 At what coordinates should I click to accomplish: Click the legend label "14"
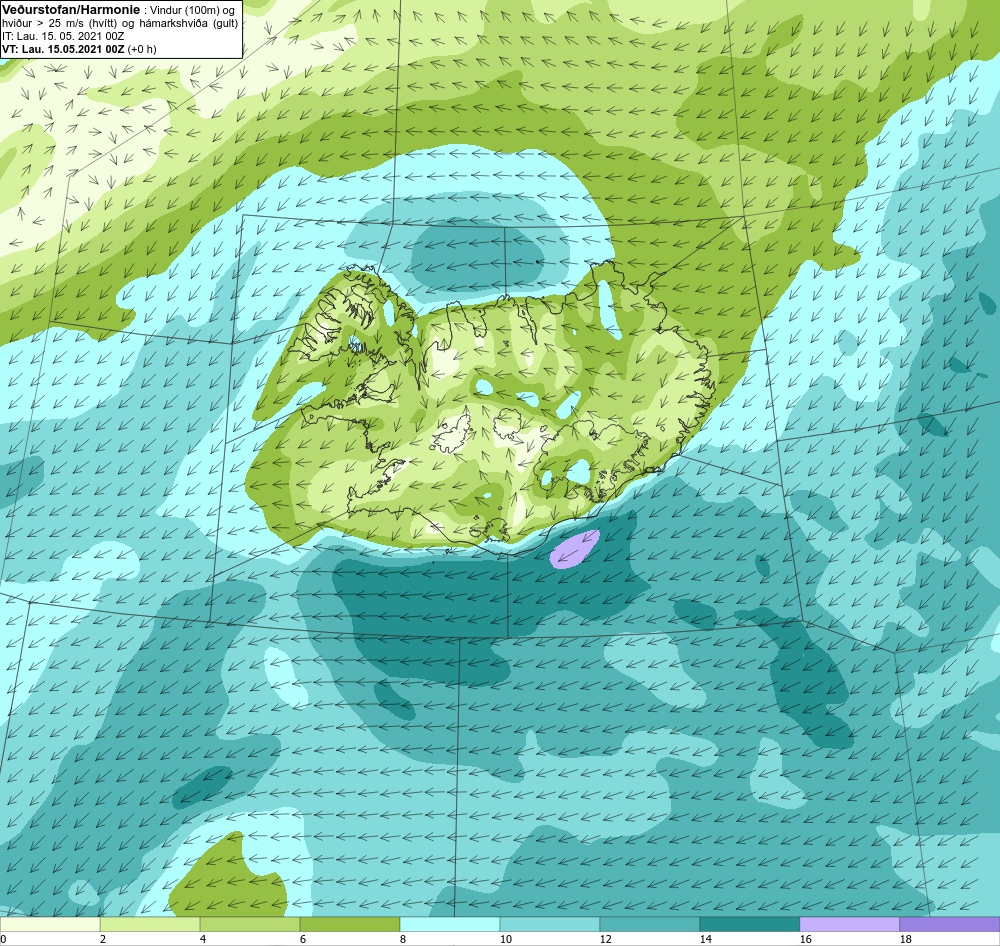coord(705,939)
